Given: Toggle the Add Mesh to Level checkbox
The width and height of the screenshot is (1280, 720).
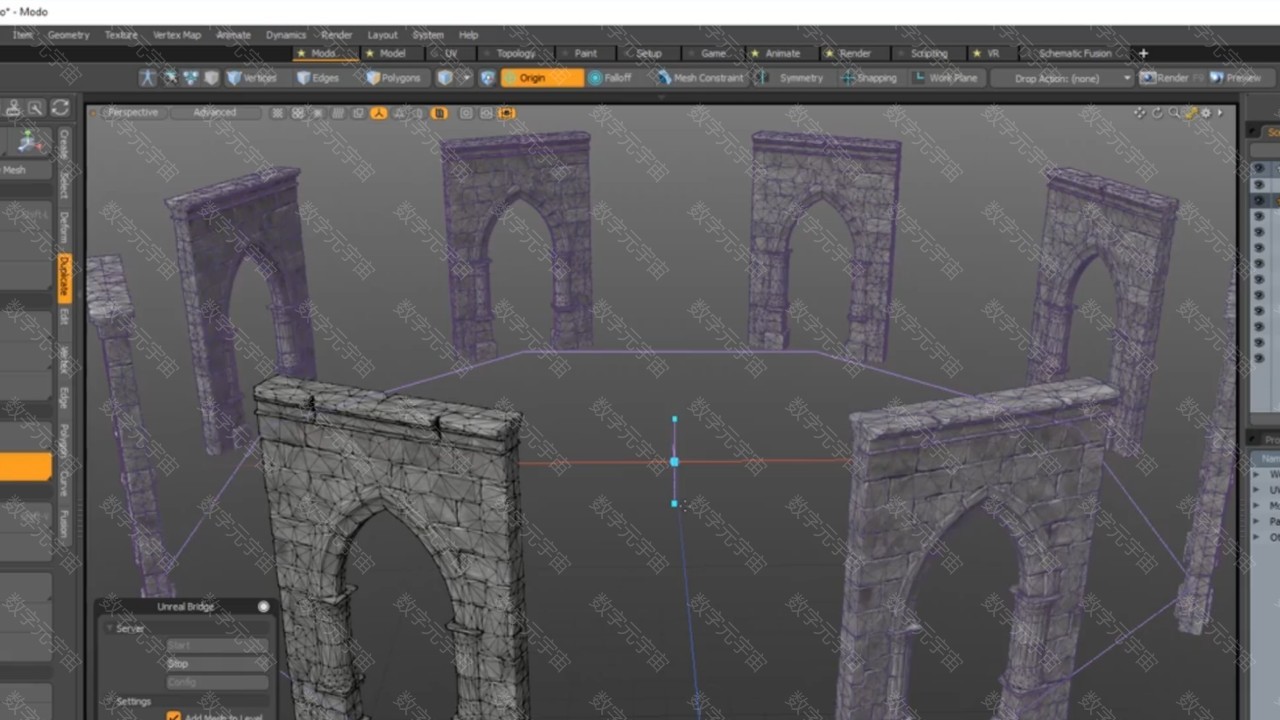Looking at the screenshot, I should (174, 716).
